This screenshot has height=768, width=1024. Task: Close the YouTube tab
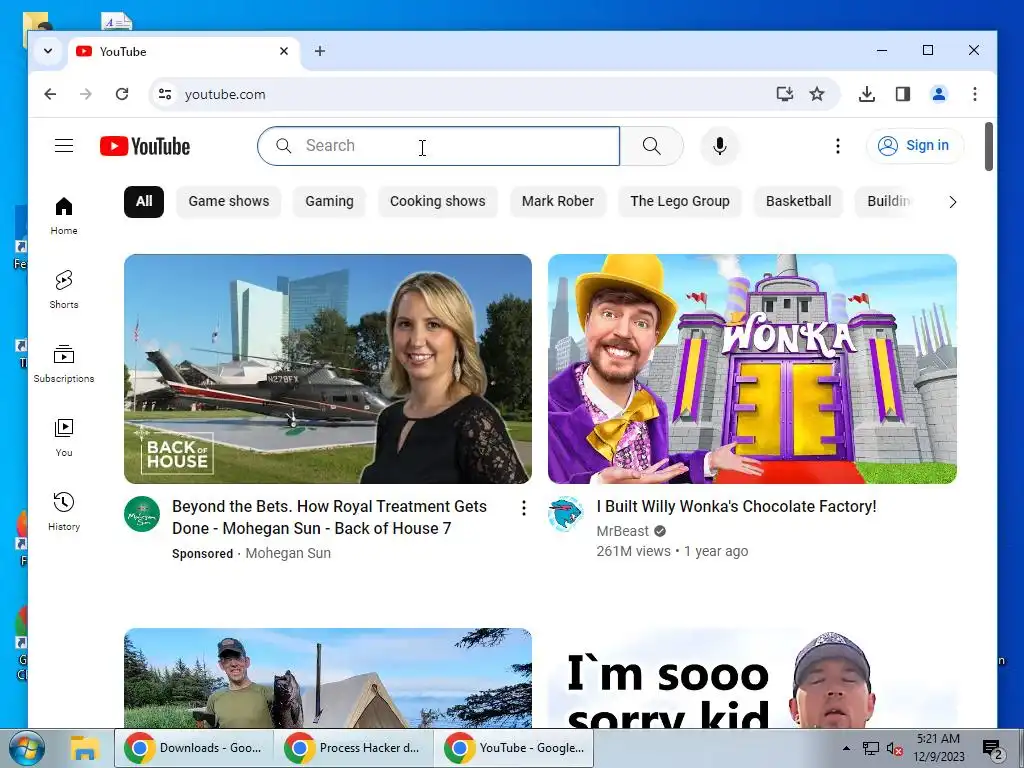pyautogui.click(x=284, y=51)
